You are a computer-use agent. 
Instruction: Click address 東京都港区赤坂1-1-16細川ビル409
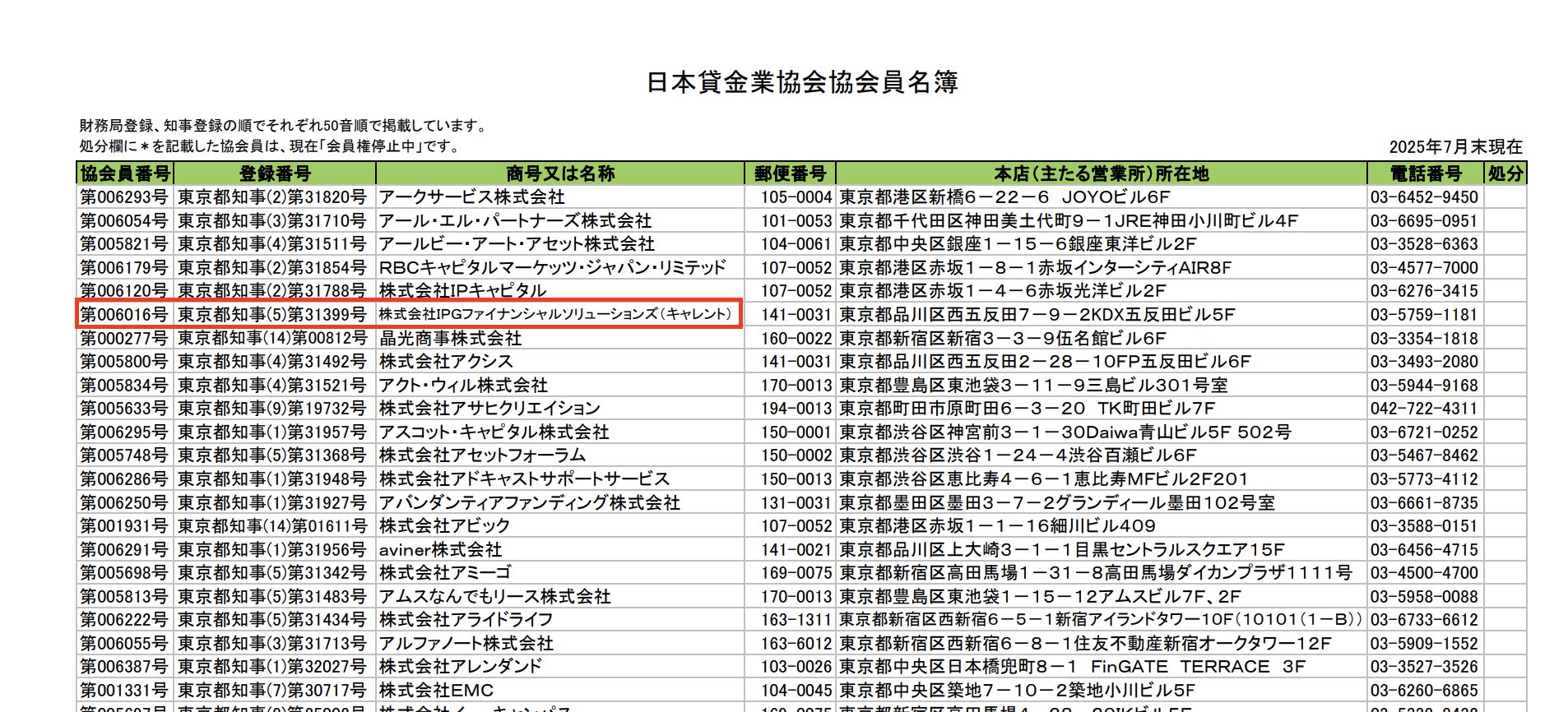(997, 526)
